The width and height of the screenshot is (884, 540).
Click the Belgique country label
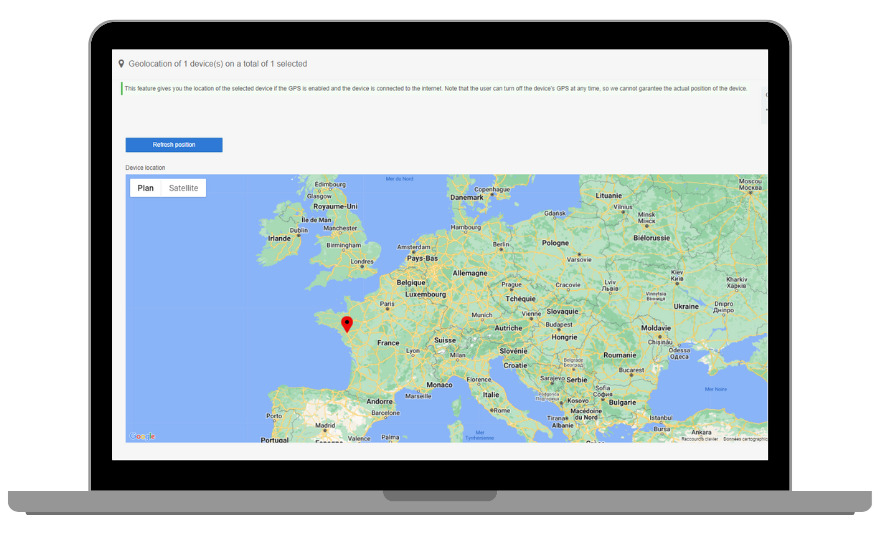click(411, 282)
